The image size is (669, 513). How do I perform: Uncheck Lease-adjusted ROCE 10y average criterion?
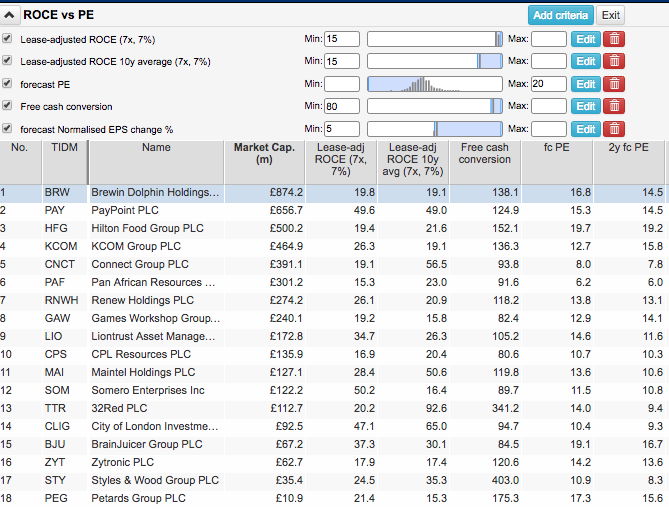pyautogui.click(x=7, y=61)
